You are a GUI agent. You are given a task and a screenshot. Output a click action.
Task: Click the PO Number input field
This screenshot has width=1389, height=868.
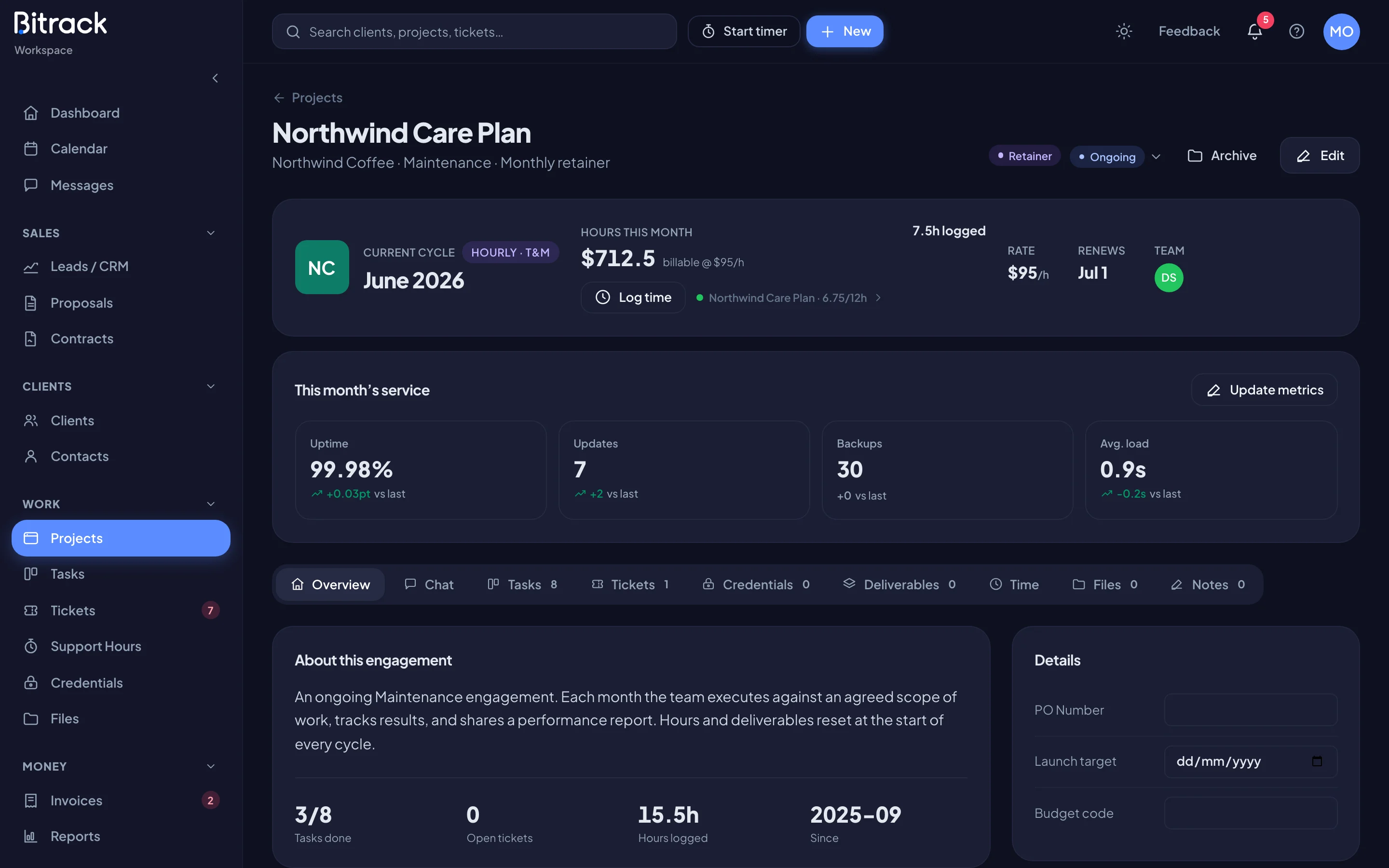tap(1251, 710)
